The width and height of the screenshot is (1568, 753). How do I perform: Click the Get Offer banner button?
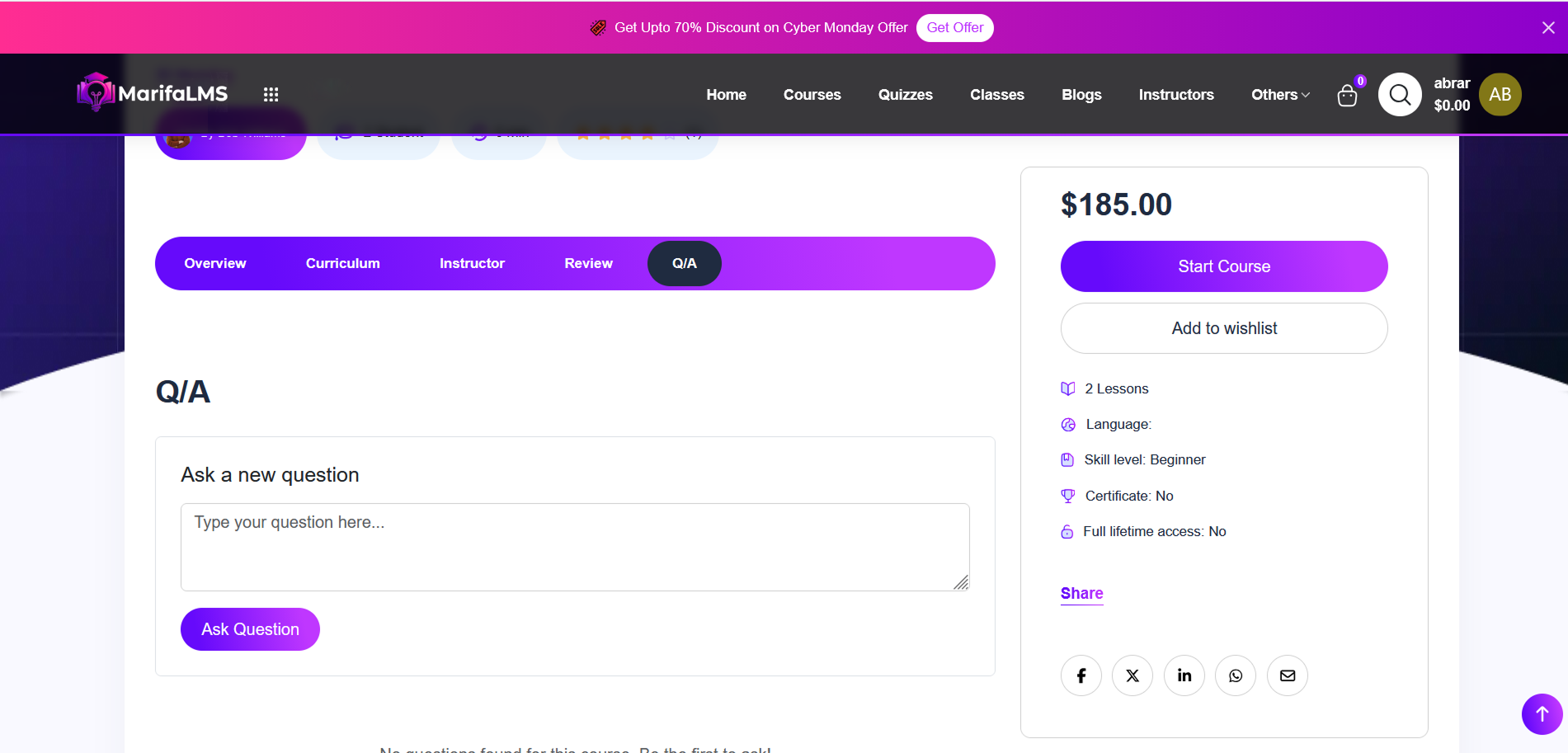pyautogui.click(x=954, y=27)
